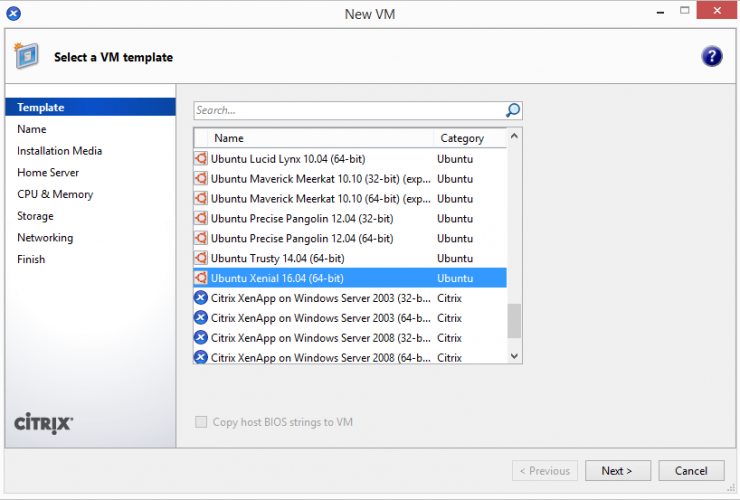Open the CPU & Memory step
This screenshot has height=500, width=740.
click(x=55, y=194)
